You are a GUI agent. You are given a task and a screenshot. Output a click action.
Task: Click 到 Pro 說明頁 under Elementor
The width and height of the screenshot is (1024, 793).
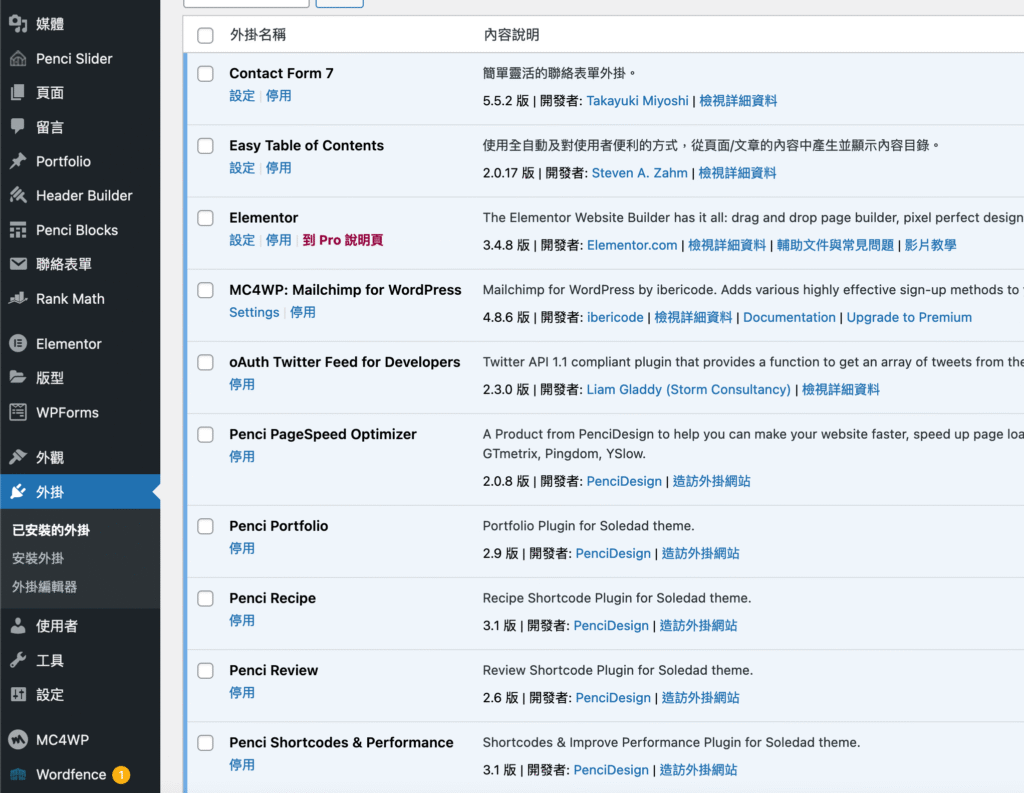(x=342, y=240)
